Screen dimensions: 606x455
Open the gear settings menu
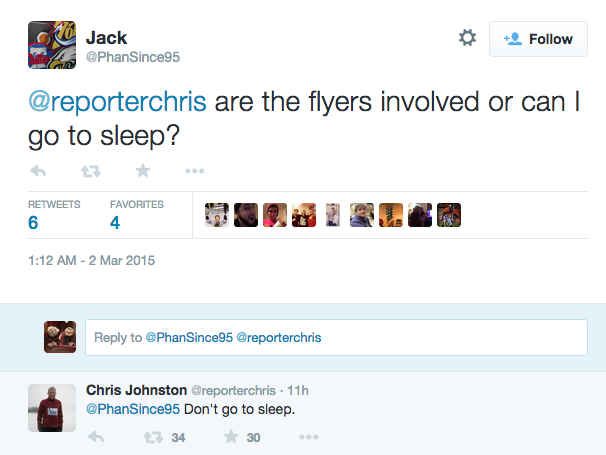tap(467, 38)
